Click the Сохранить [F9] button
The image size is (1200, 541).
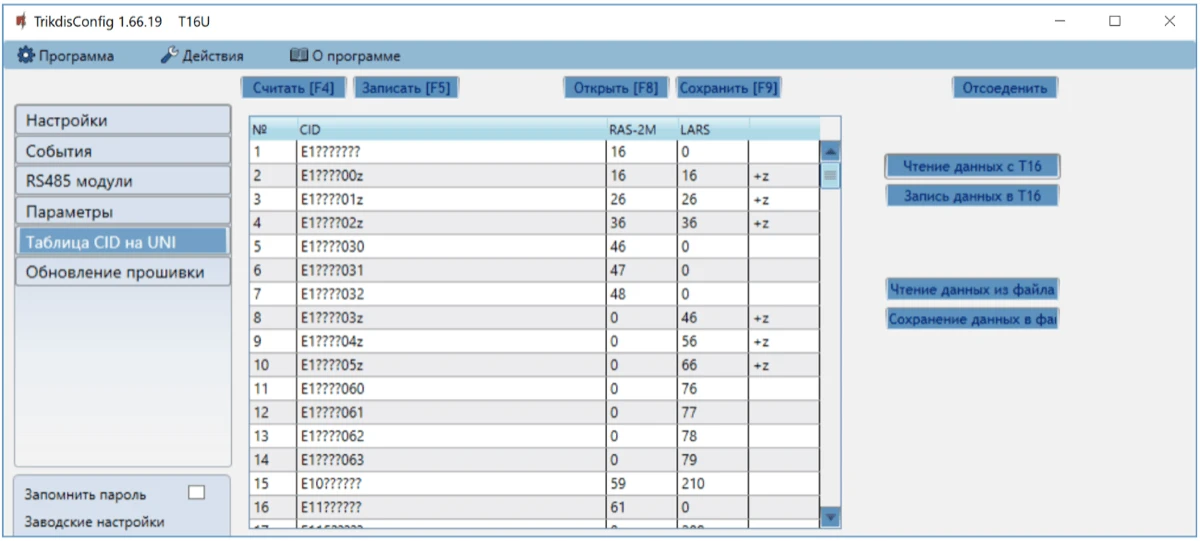728,88
